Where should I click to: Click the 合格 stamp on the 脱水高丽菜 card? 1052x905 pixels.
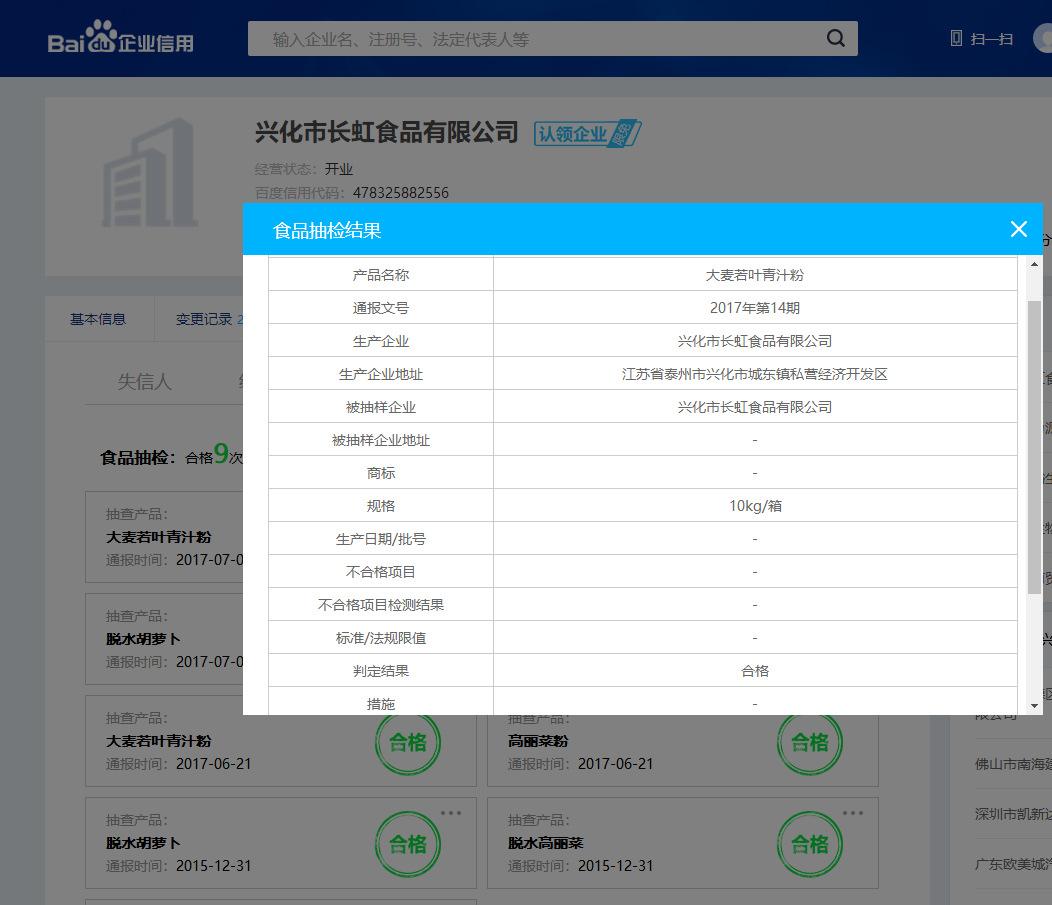[x=809, y=845]
